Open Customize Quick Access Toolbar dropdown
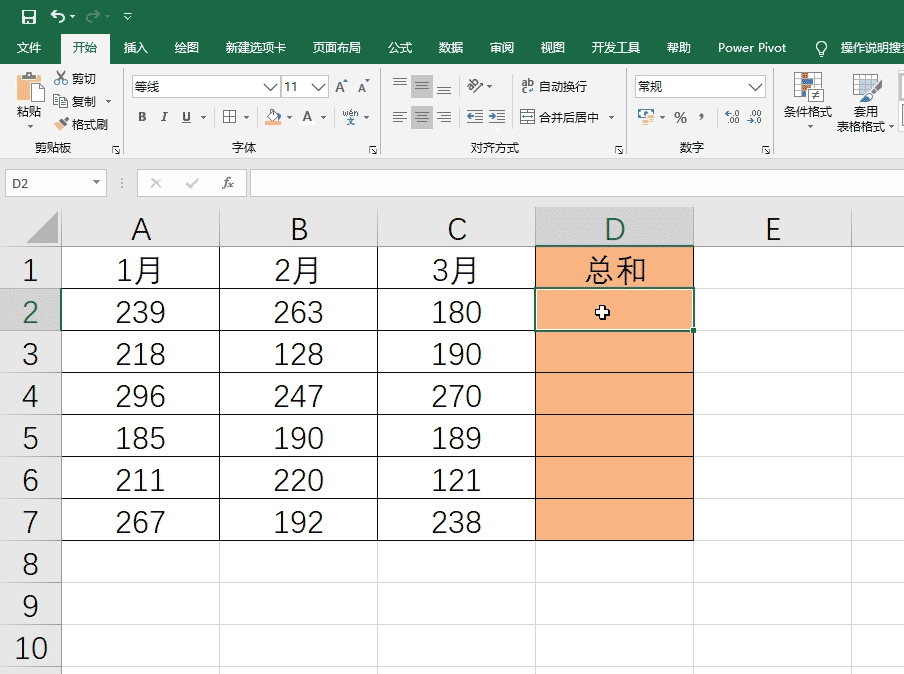This screenshot has height=674, width=904. [128, 17]
